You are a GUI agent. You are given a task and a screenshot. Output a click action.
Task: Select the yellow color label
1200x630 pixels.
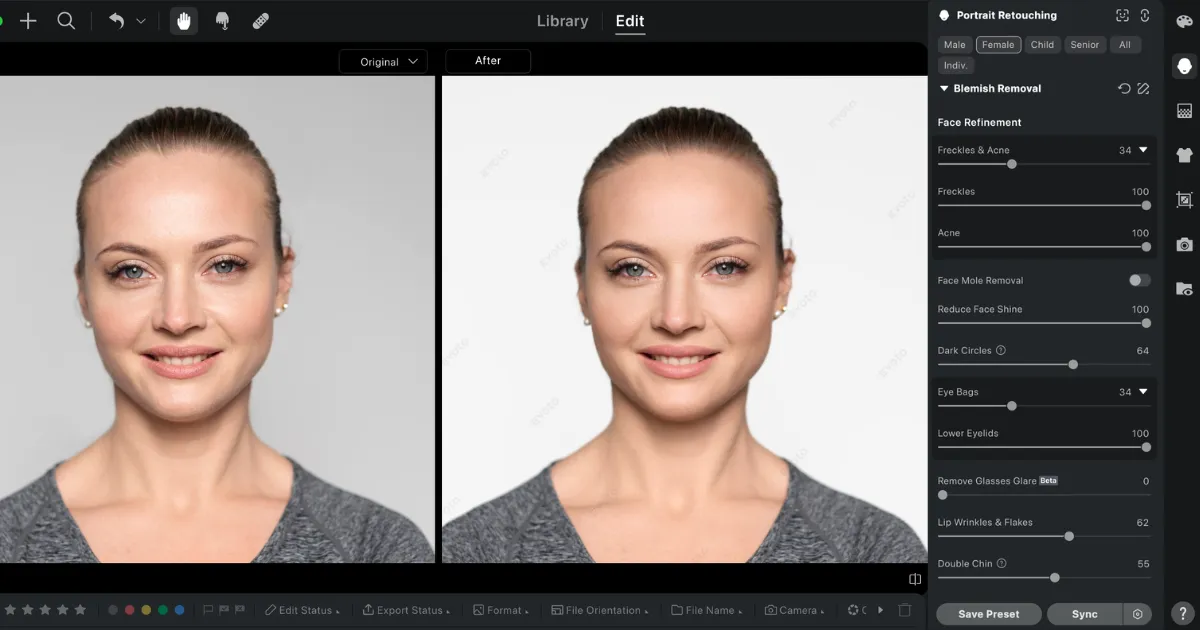pyautogui.click(x=146, y=610)
